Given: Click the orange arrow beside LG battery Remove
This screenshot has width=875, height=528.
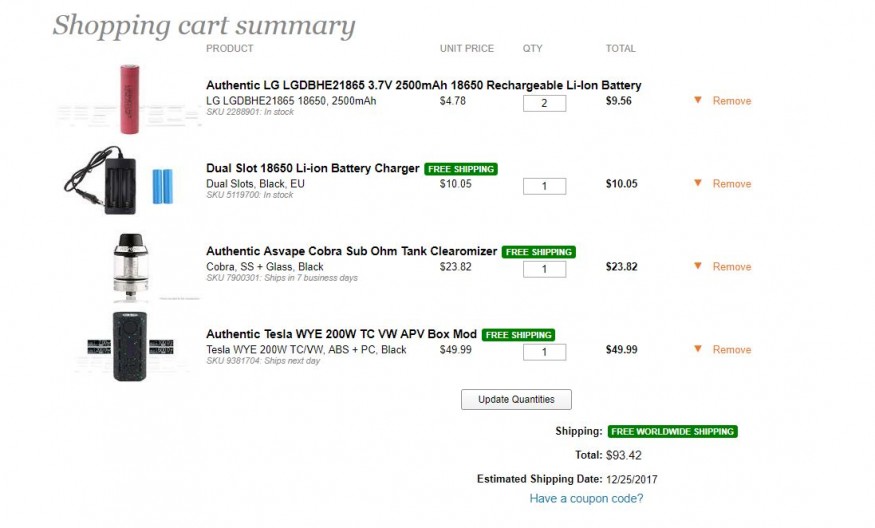Looking at the screenshot, I should [x=698, y=100].
